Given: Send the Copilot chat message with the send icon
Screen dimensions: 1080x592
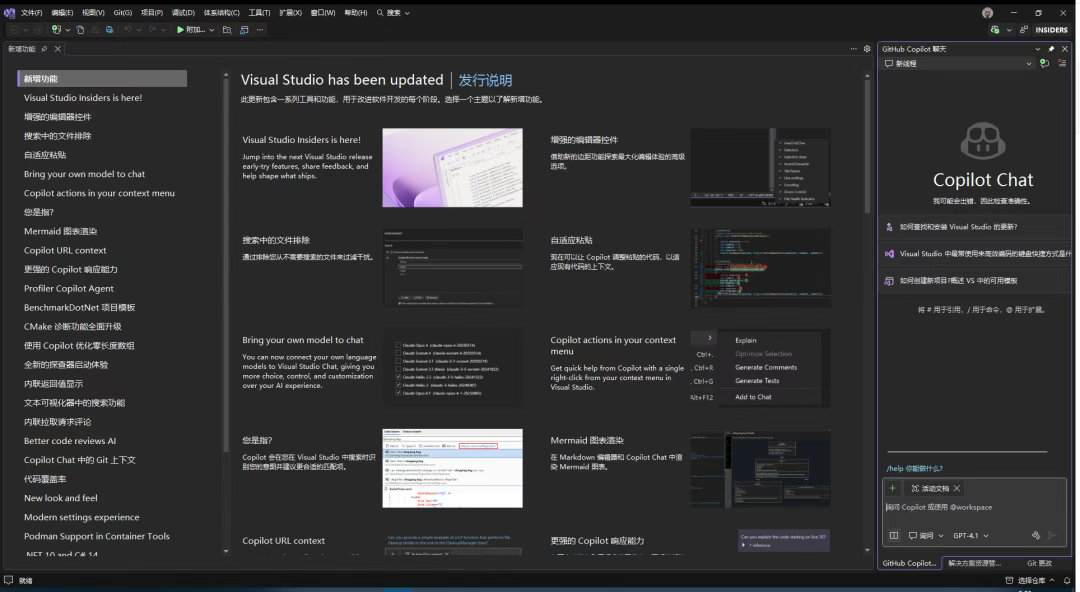Looking at the screenshot, I should [1051, 535].
